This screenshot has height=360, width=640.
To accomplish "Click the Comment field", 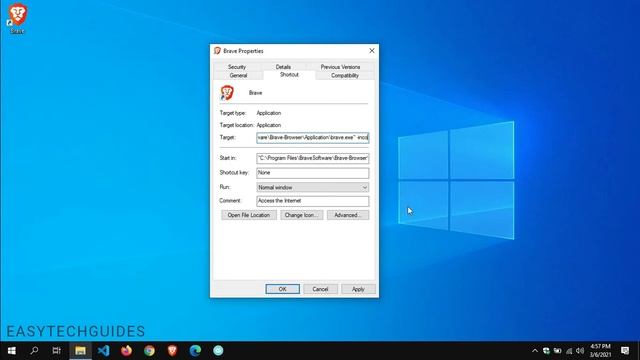I will 313,201.
